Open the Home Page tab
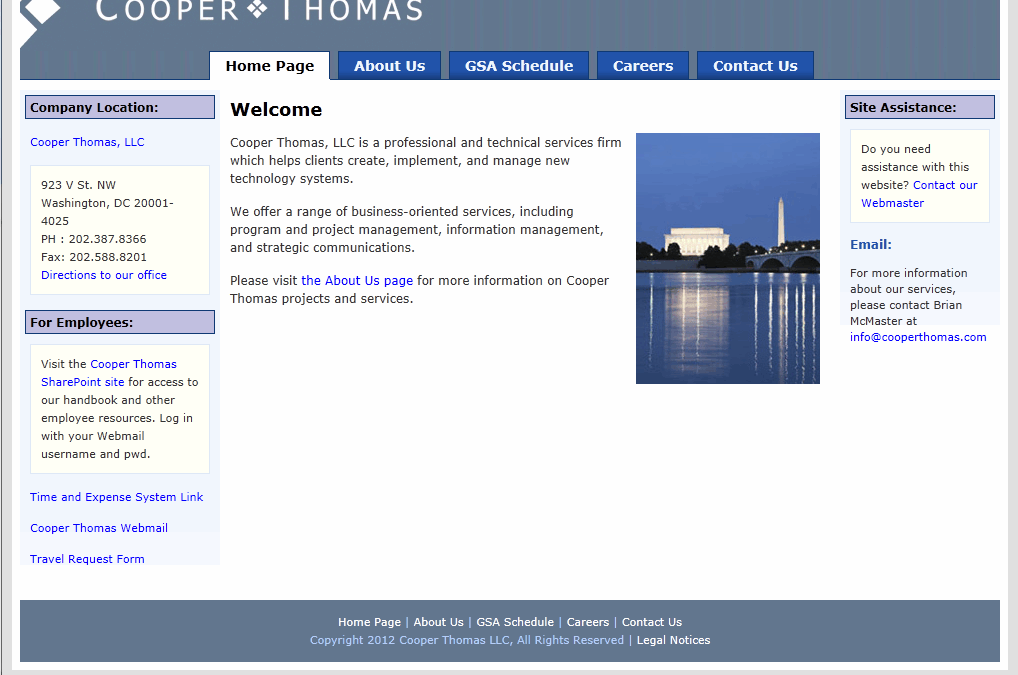This screenshot has width=1018, height=675. point(269,66)
